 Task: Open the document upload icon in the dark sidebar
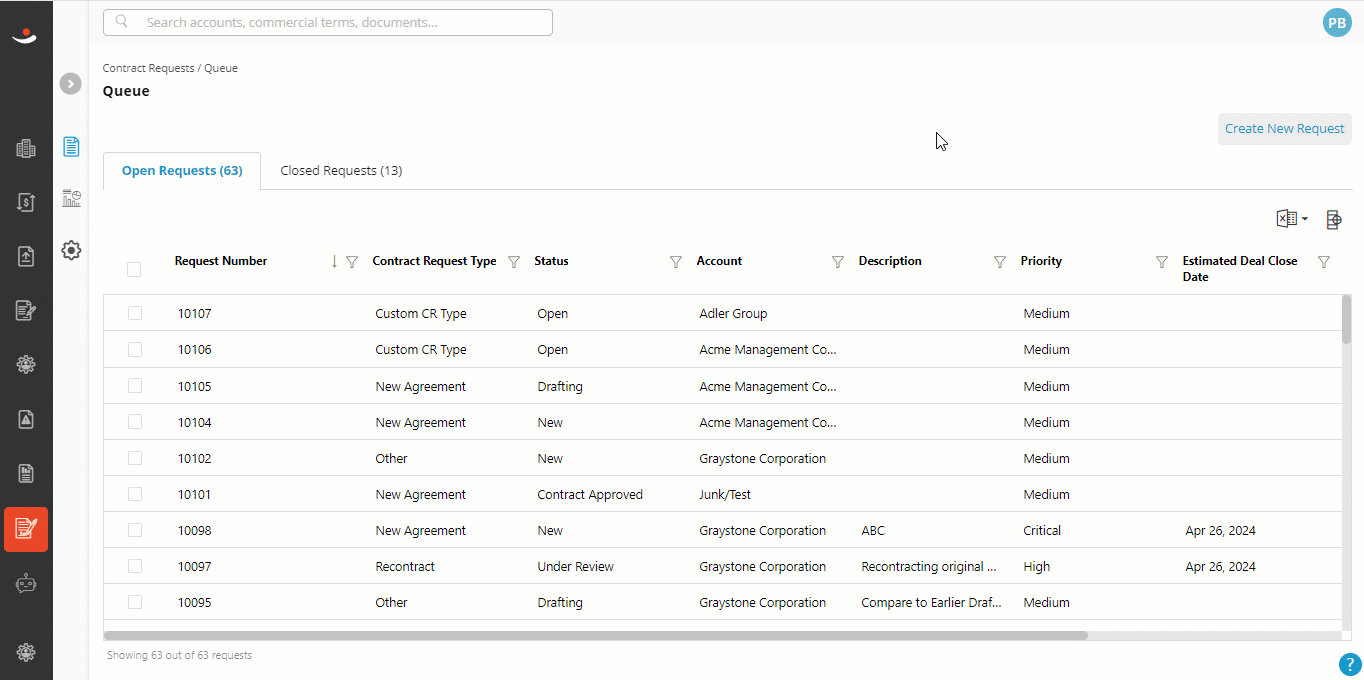click(x=26, y=256)
